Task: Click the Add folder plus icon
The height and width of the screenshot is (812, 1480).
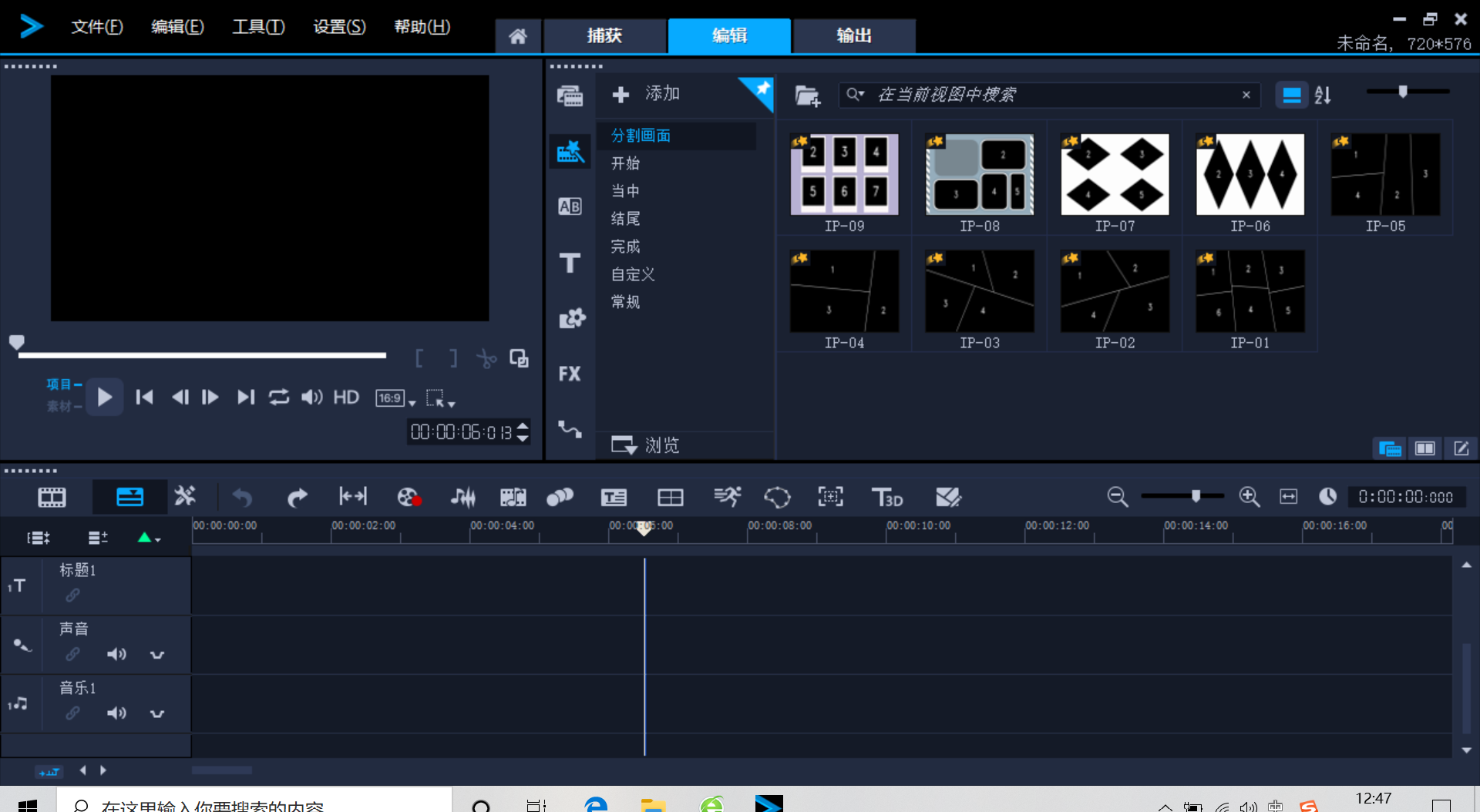Action: tap(621, 95)
